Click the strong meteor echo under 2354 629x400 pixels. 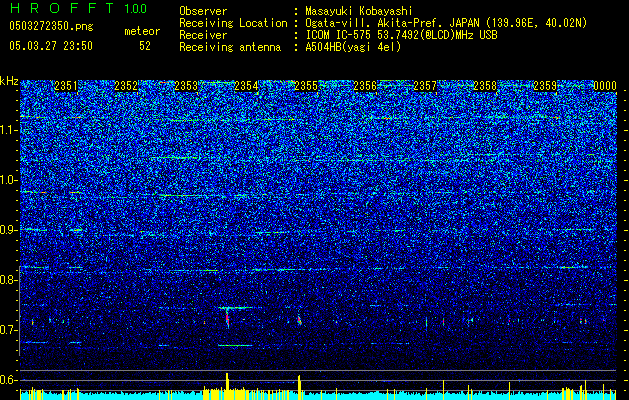(x=227, y=318)
